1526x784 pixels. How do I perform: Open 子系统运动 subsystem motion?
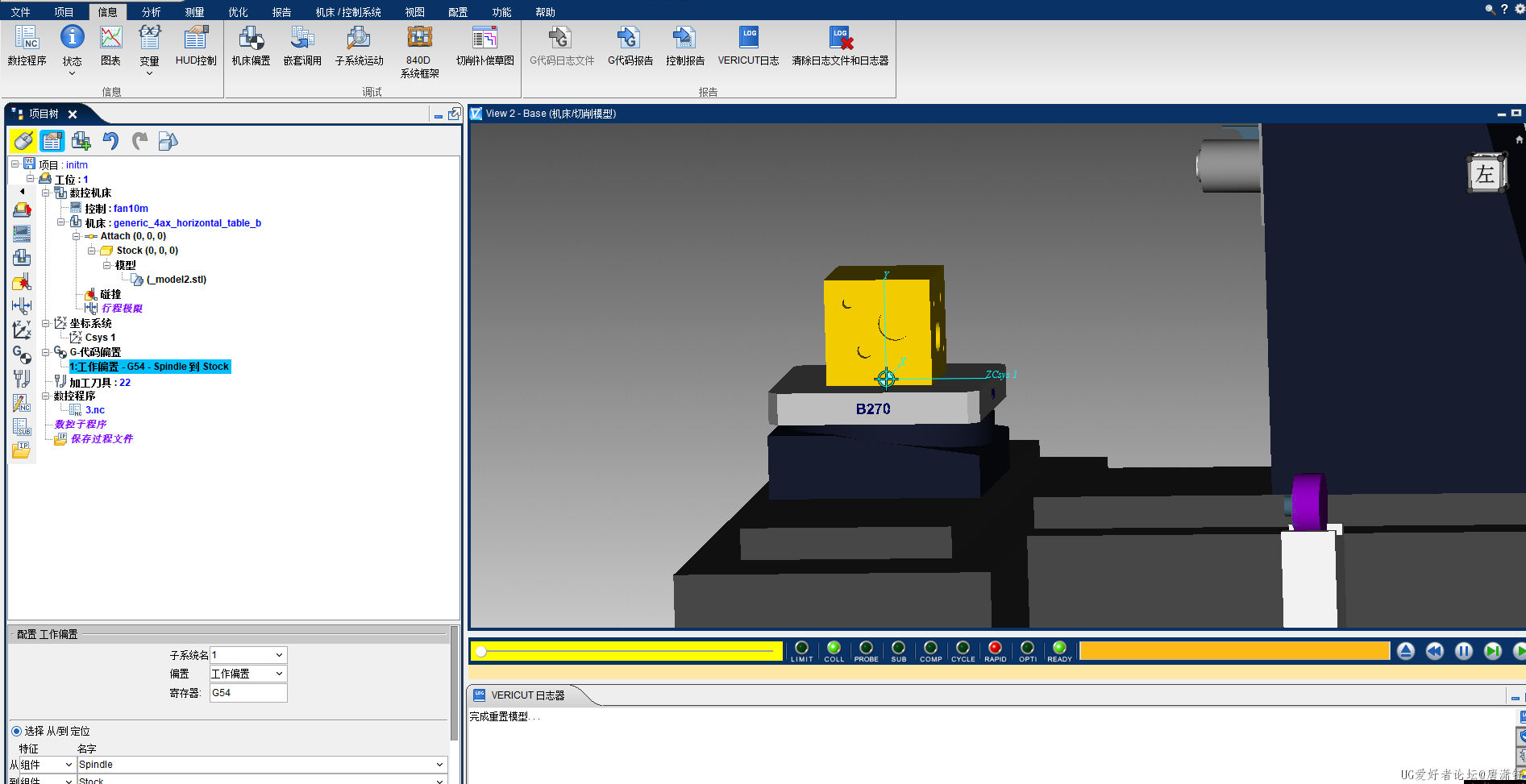tap(359, 45)
